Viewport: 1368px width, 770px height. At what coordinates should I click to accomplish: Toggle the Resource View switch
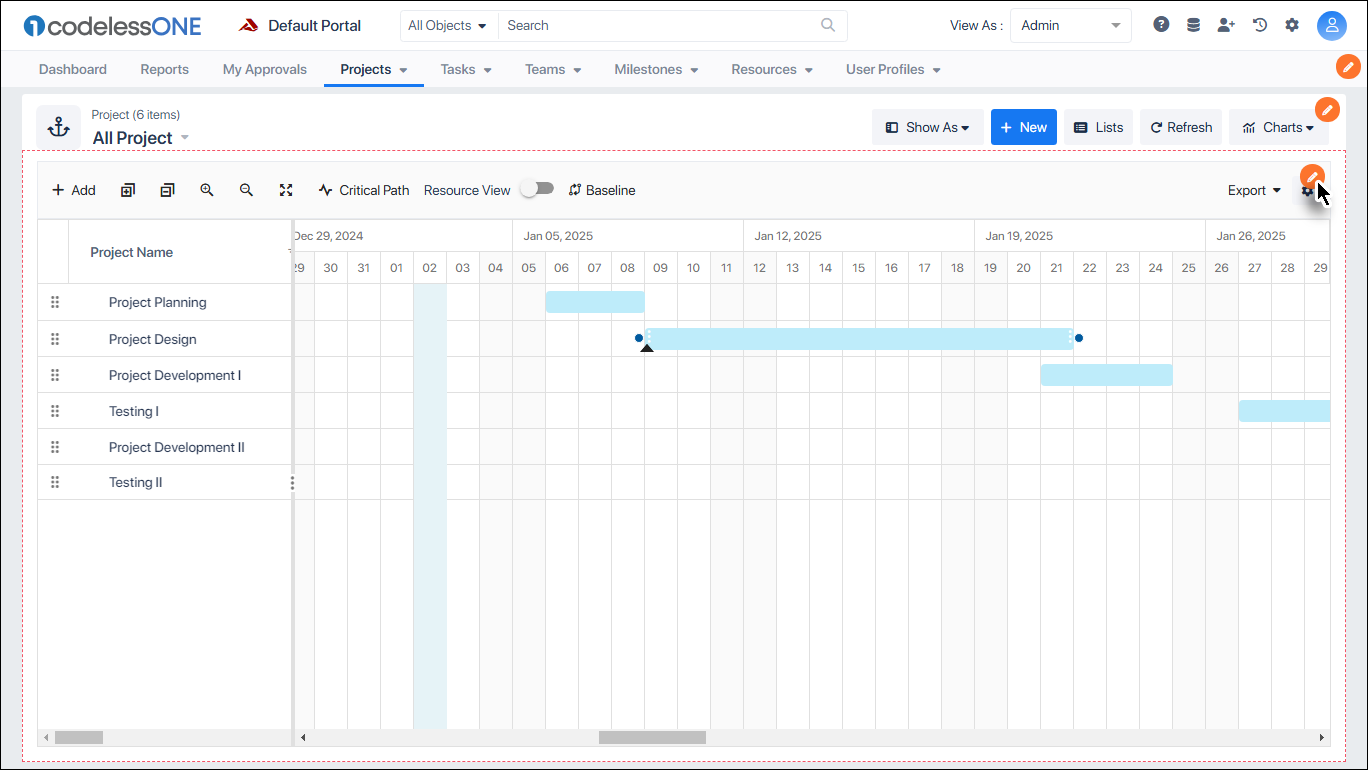point(537,188)
